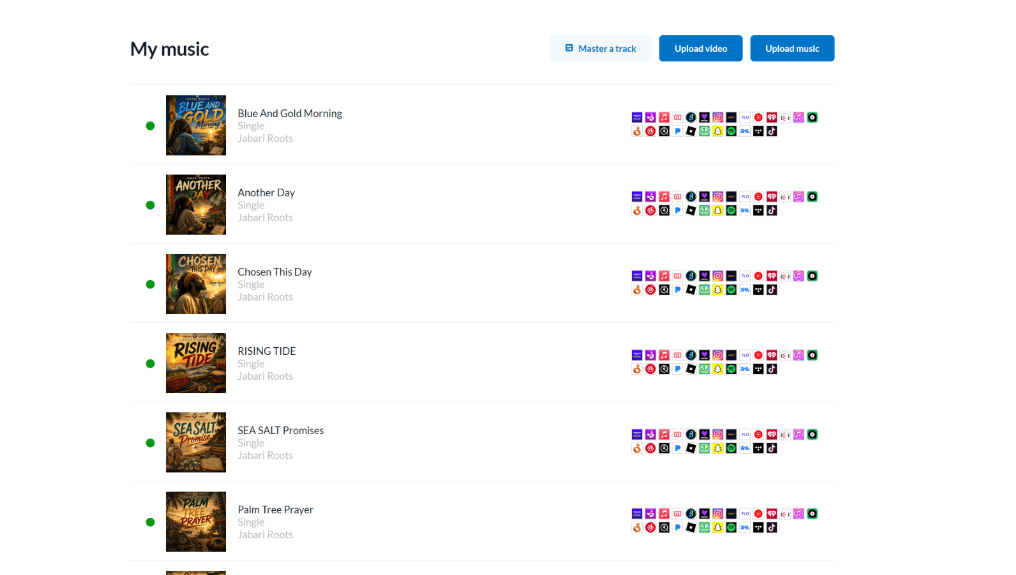Click Instagram icon in RISING TIDE row
Screen dimensions: 1016x575
pyautogui.click(x=718, y=355)
